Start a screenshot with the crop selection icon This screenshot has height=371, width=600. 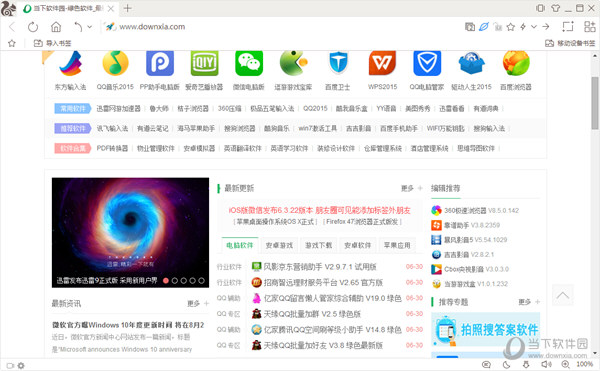pyautogui.click(x=567, y=26)
